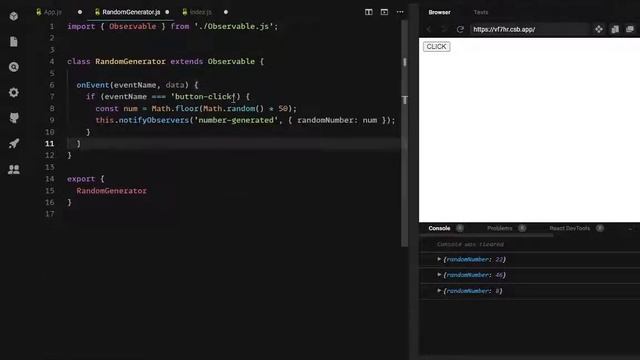Viewport: 640px width, 360px height.
Task: Click the crosshair icon beside the URL
Action: [599, 29]
